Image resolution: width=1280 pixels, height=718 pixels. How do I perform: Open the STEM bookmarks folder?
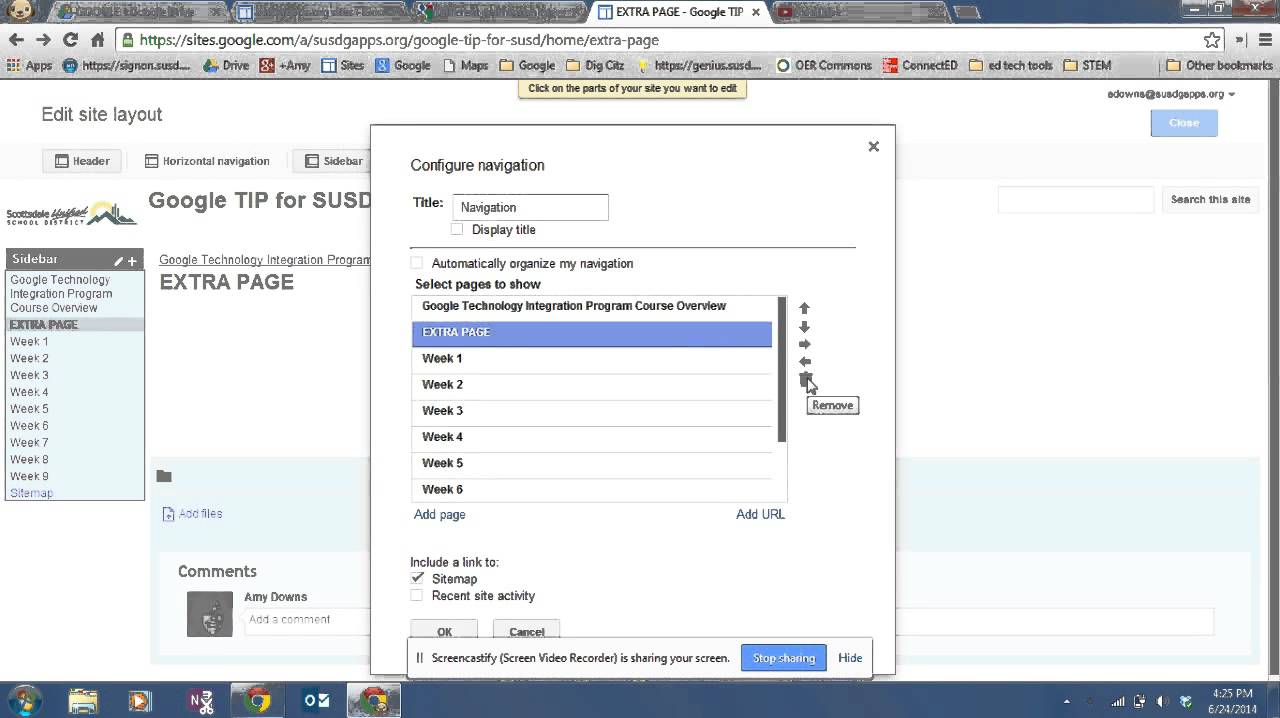(1087, 65)
